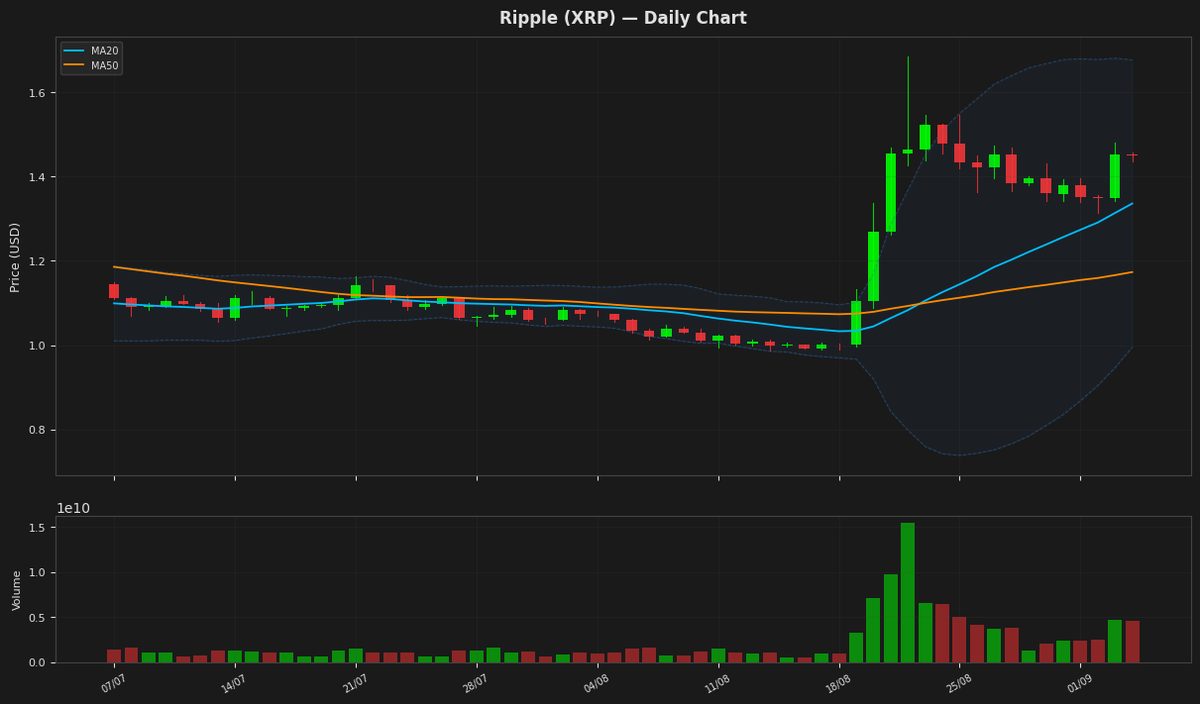Select the MA20 legend entry
The width and height of the screenshot is (1200, 704).
pos(90,51)
